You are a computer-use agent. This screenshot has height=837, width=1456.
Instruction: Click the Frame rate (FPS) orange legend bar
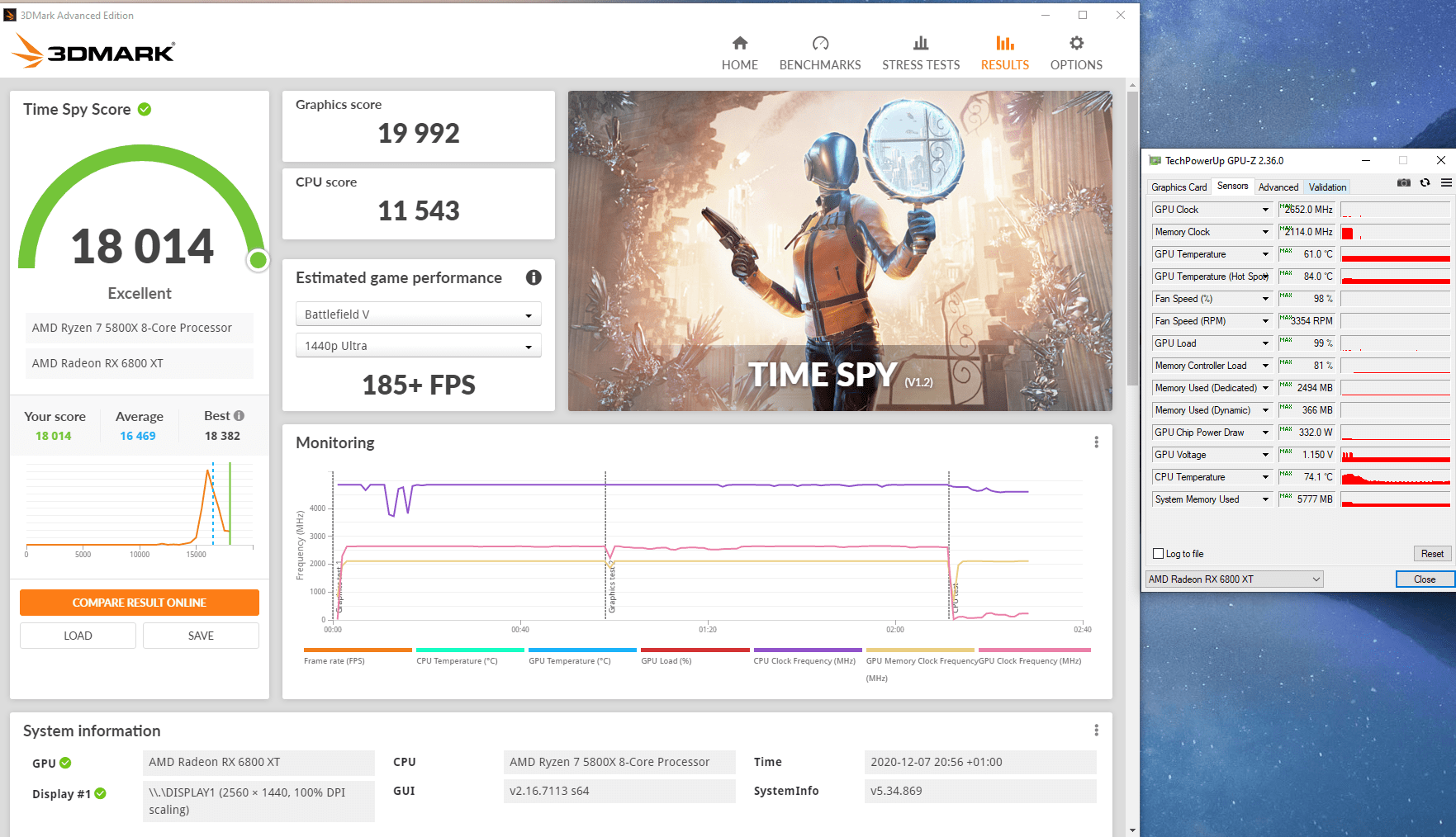358,650
